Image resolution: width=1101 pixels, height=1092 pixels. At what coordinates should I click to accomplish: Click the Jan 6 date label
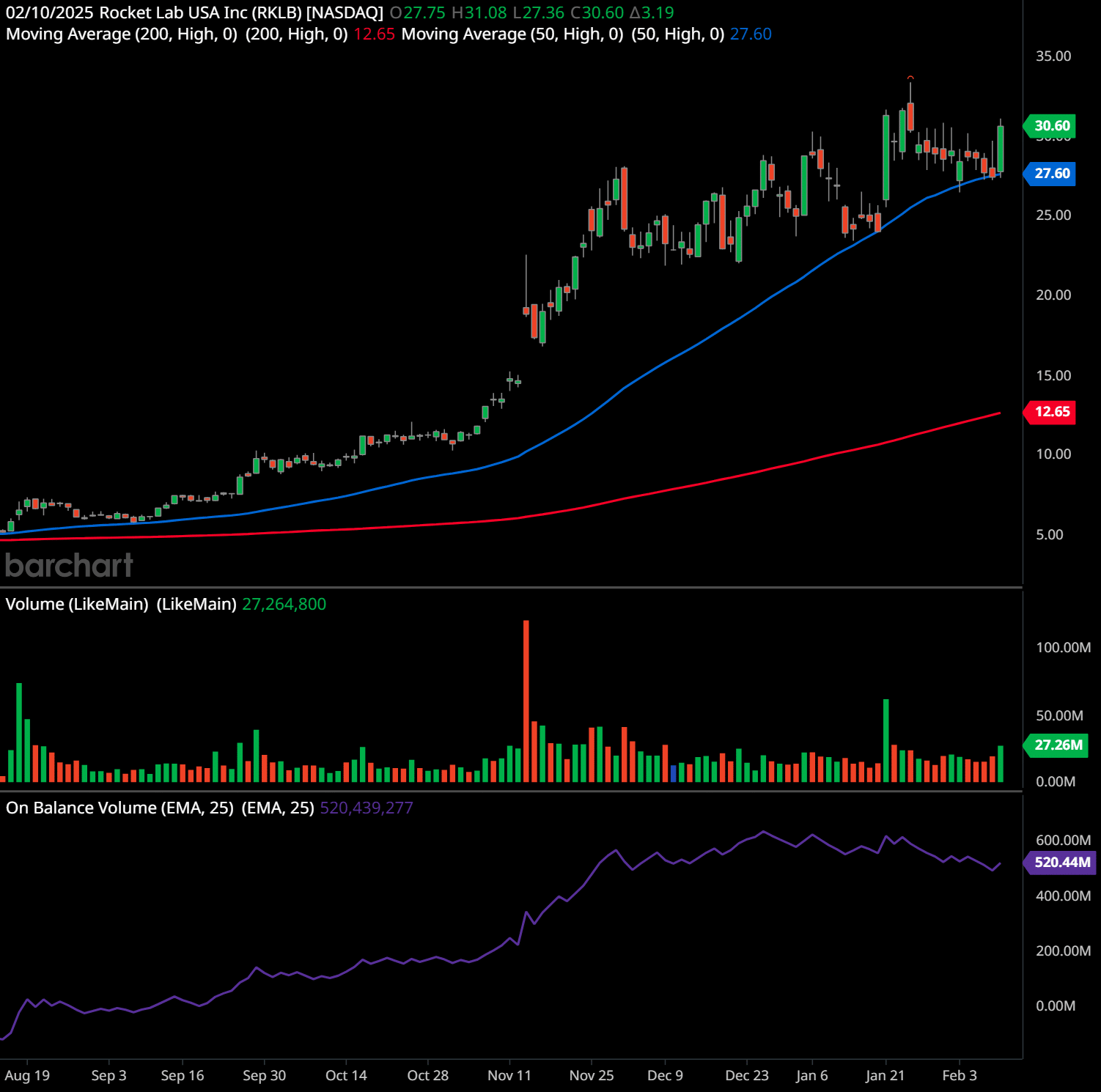(x=812, y=1075)
